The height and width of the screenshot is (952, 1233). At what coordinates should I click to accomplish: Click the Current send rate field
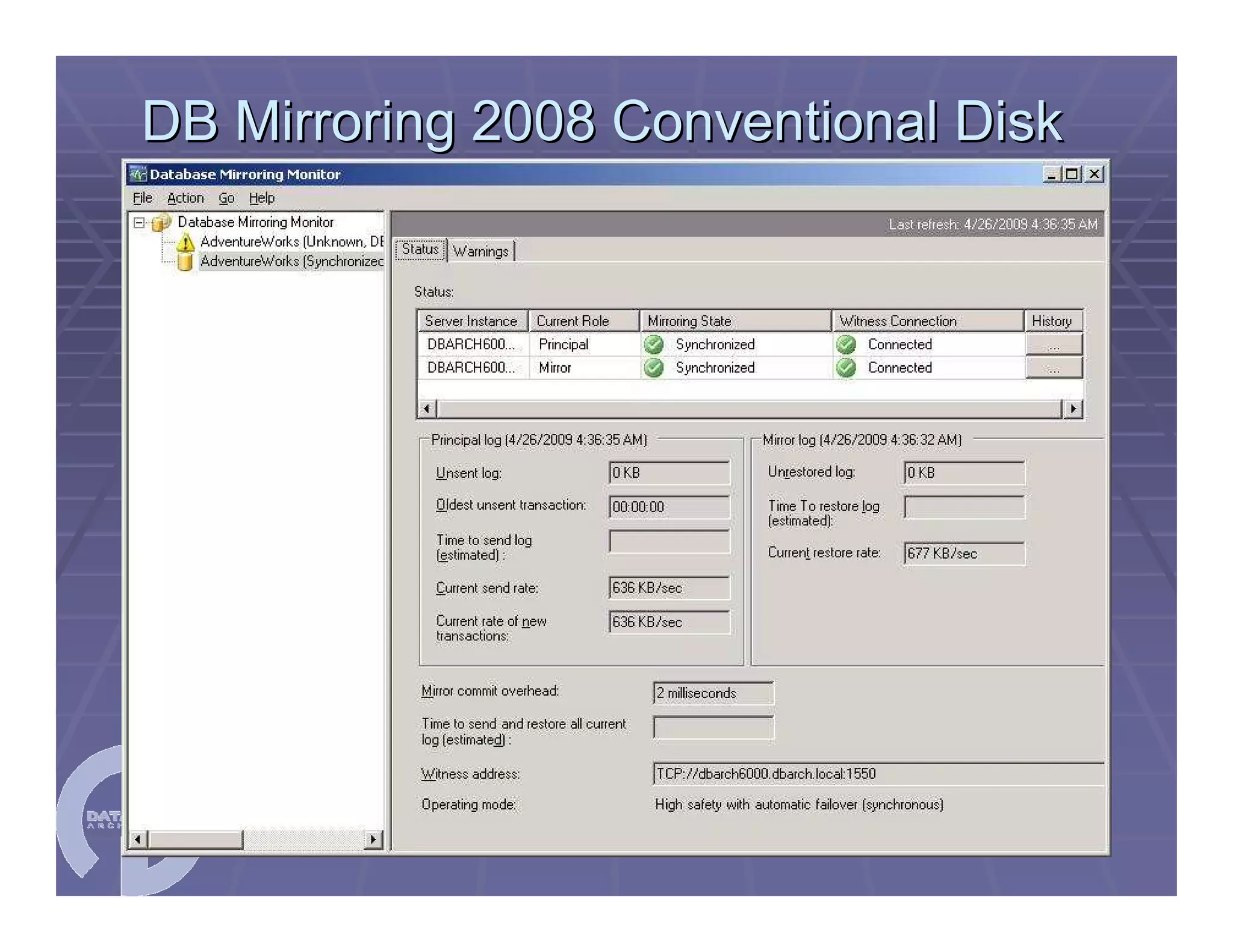point(669,588)
